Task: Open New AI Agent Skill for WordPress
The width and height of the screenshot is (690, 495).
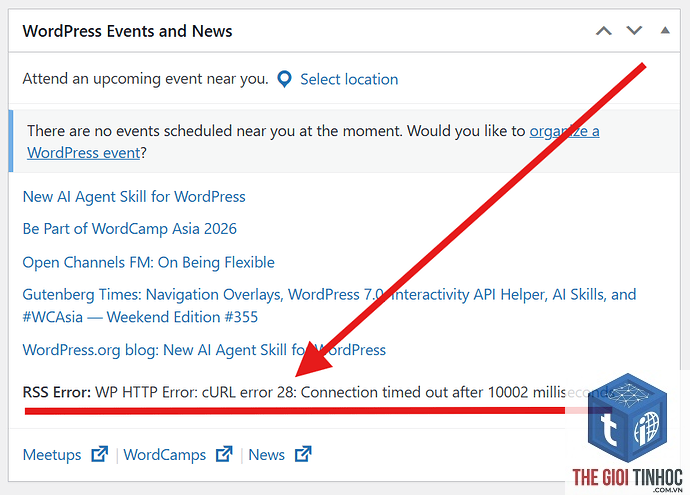Action: pos(134,197)
